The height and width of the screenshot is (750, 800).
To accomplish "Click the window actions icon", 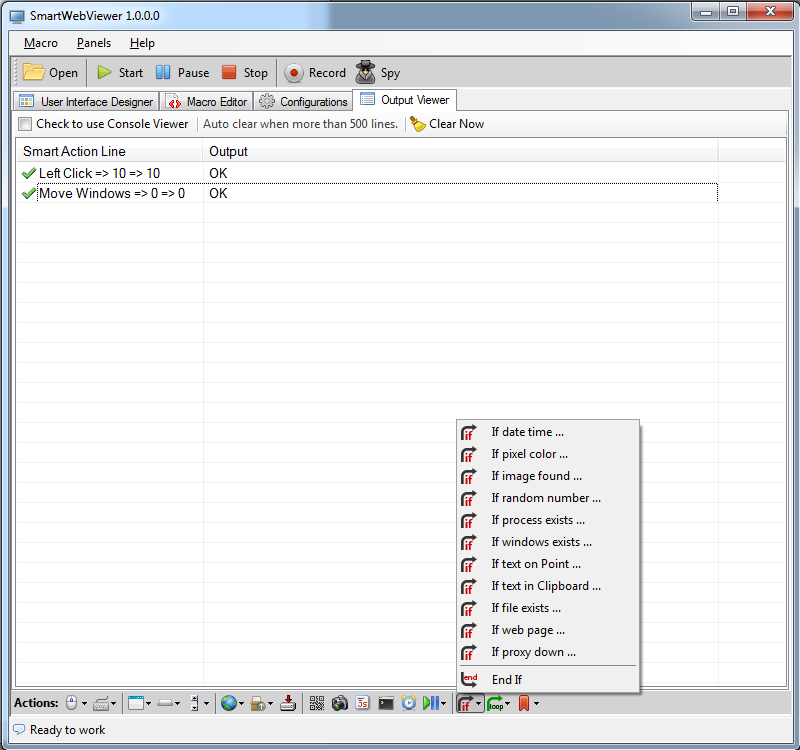I will point(136,704).
